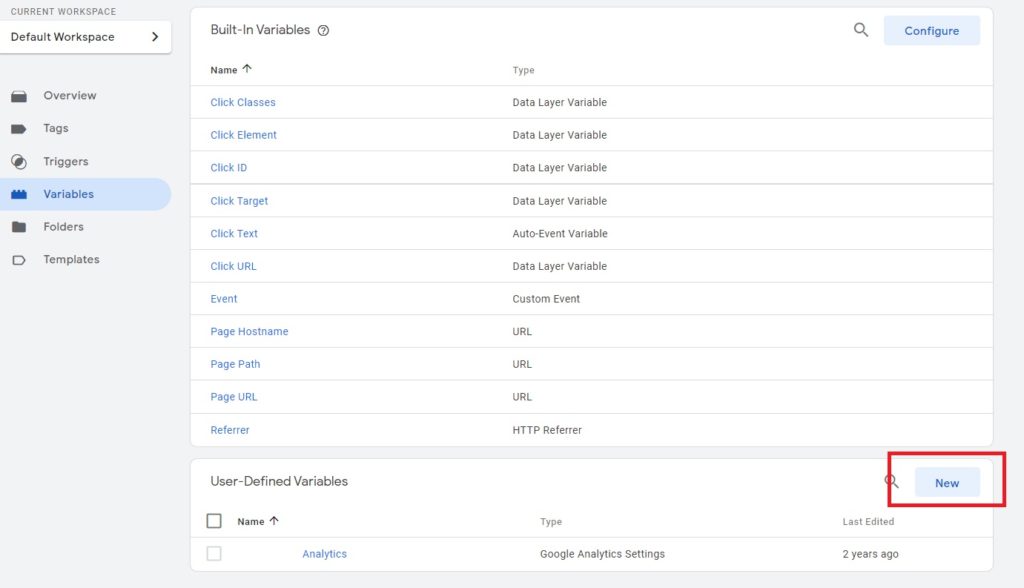Search the Built-In Variables list
Viewport: 1024px width, 588px height.
pyautogui.click(x=860, y=30)
